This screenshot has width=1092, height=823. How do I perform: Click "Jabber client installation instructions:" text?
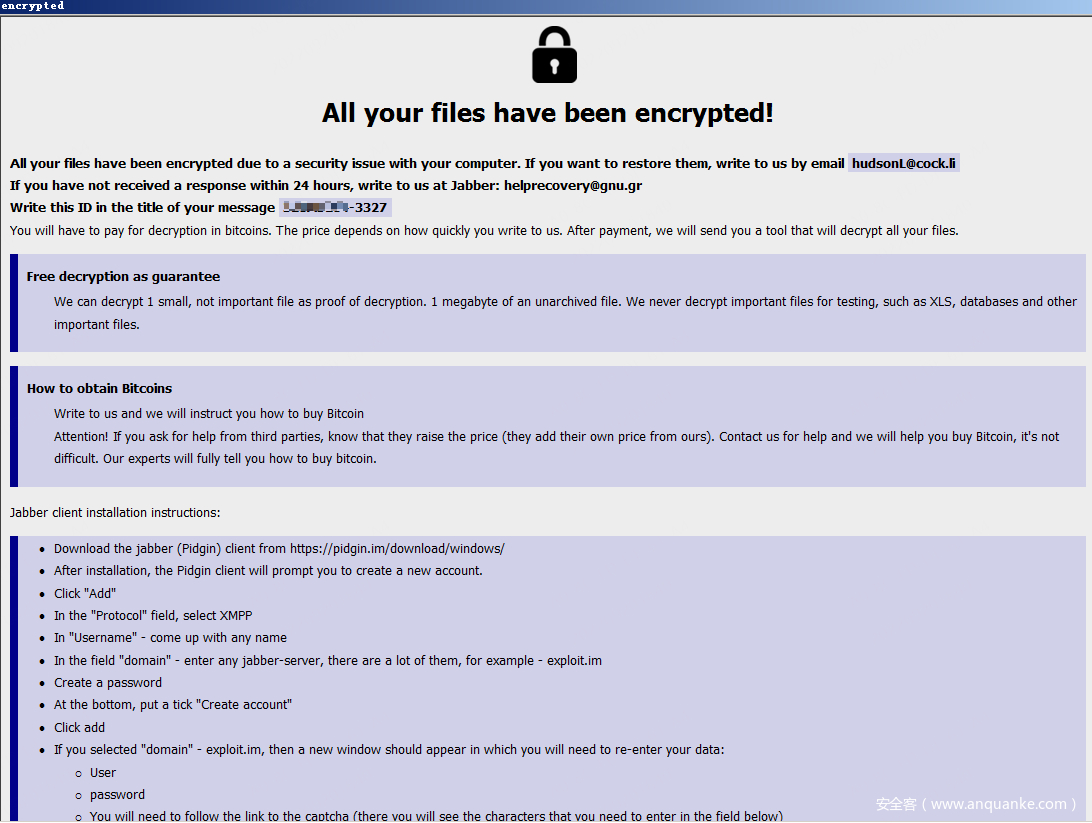pos(115,513)
